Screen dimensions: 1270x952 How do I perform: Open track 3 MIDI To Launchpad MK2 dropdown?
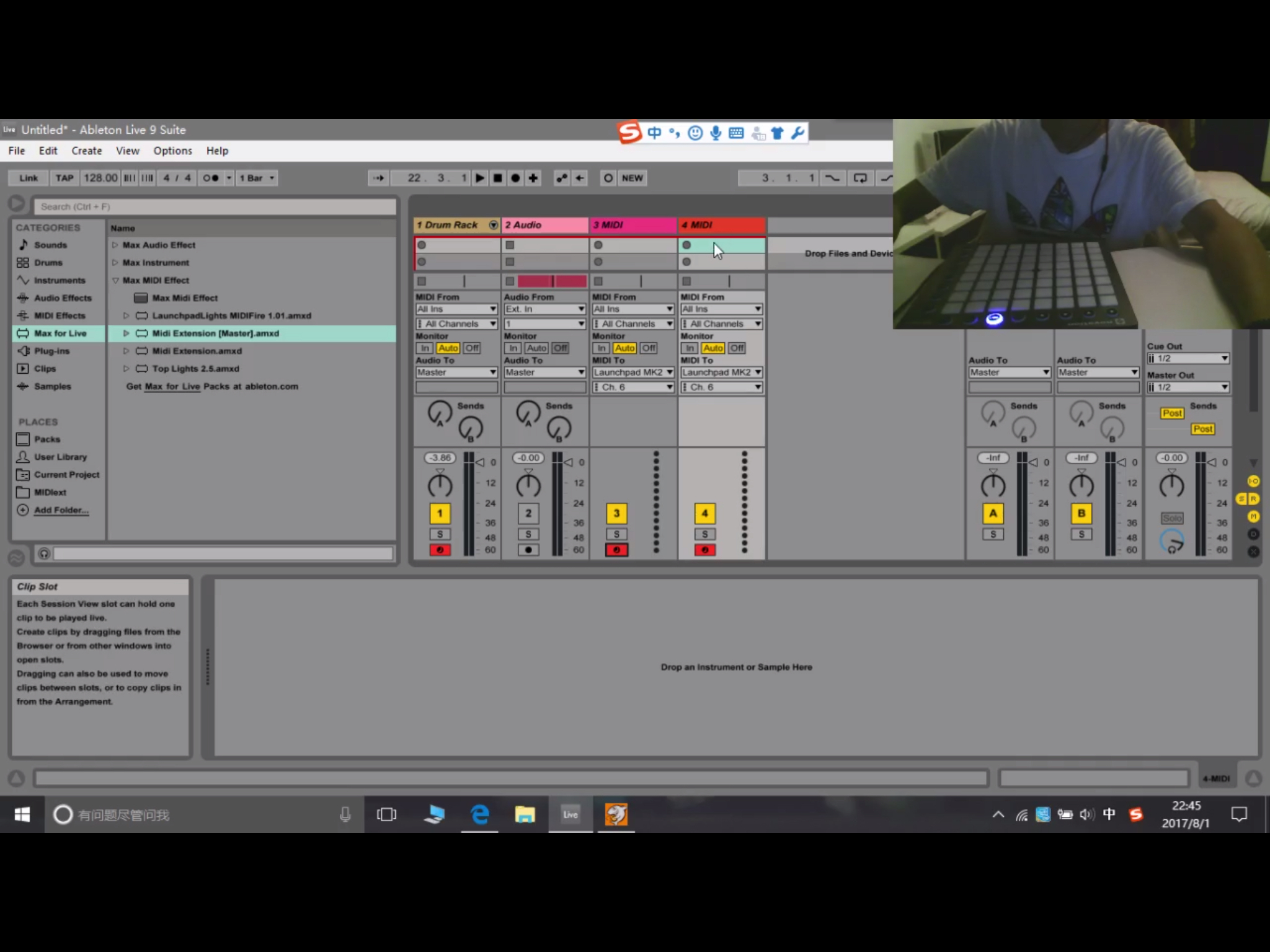(633, 372)
